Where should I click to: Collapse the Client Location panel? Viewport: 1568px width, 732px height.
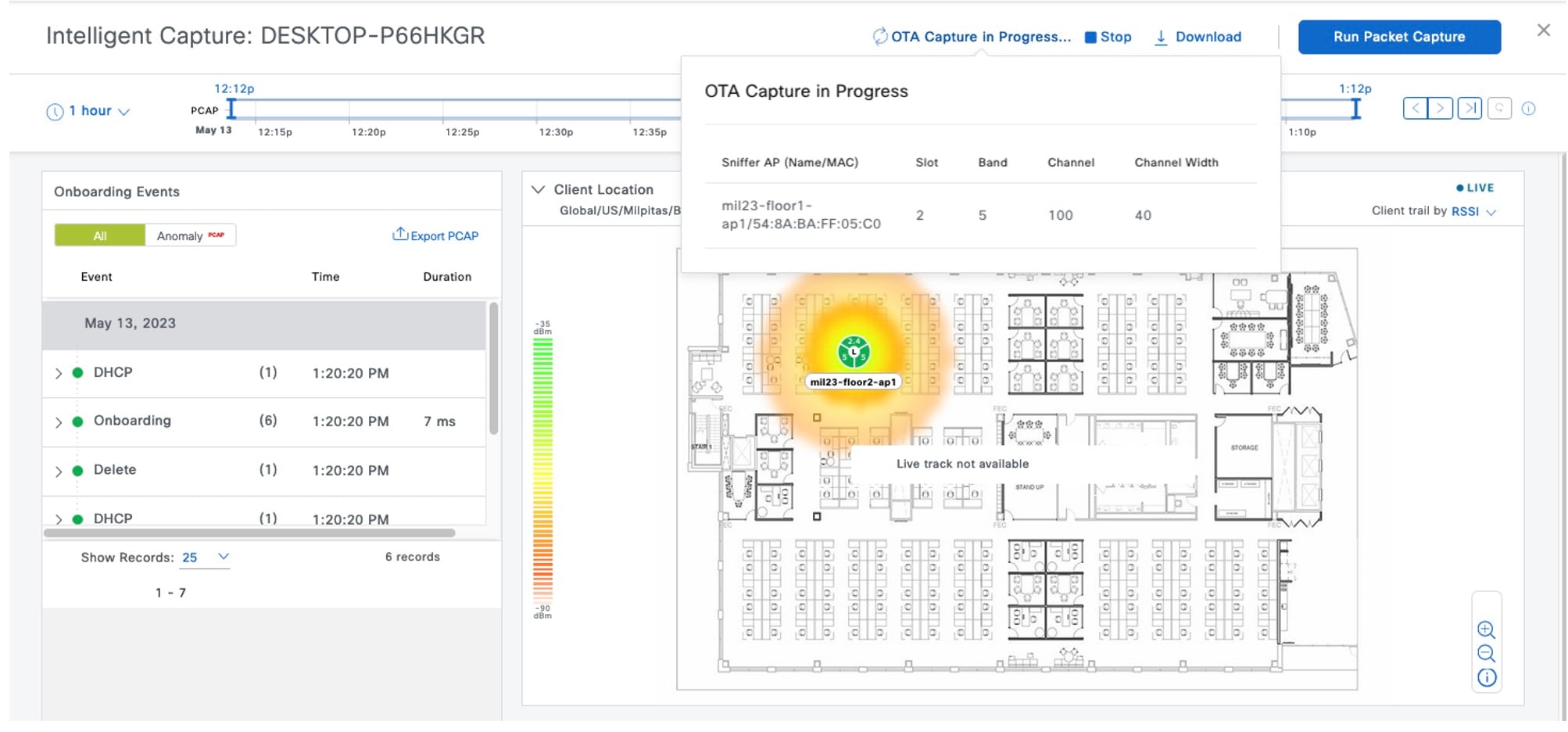tap(538, 189)
